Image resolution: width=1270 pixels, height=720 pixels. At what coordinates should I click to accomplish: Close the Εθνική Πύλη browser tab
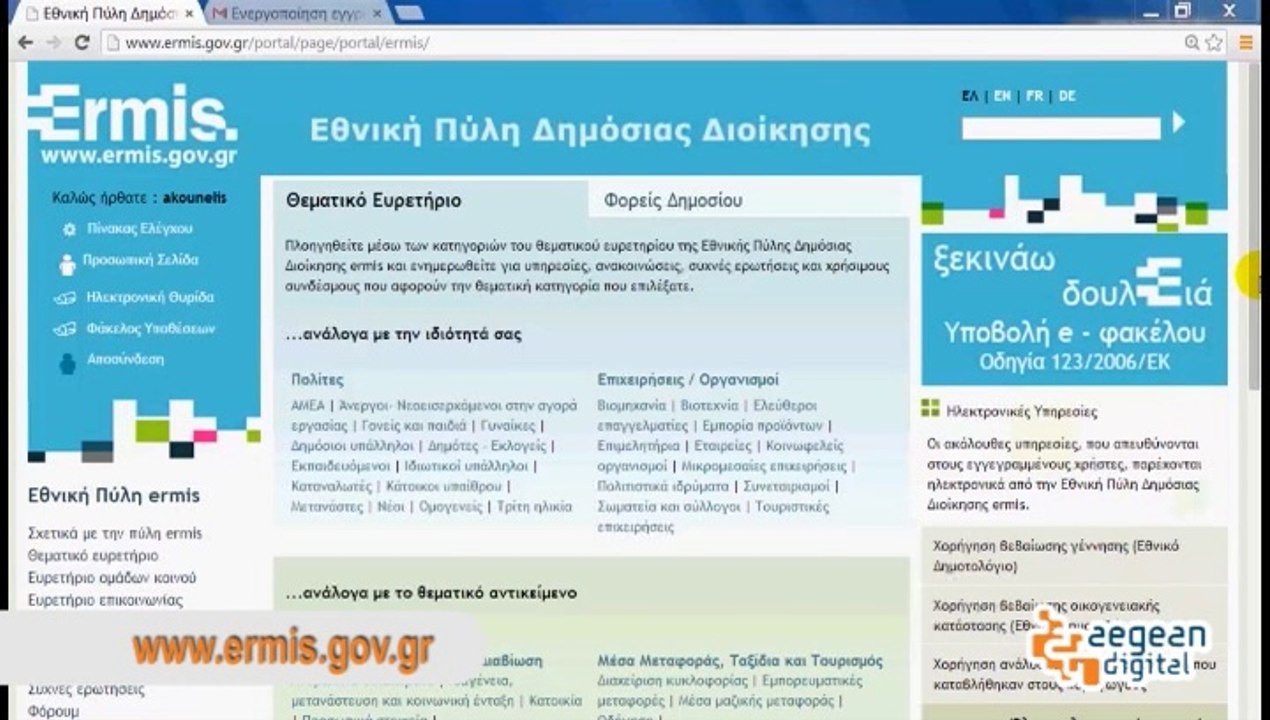[189, 13]
